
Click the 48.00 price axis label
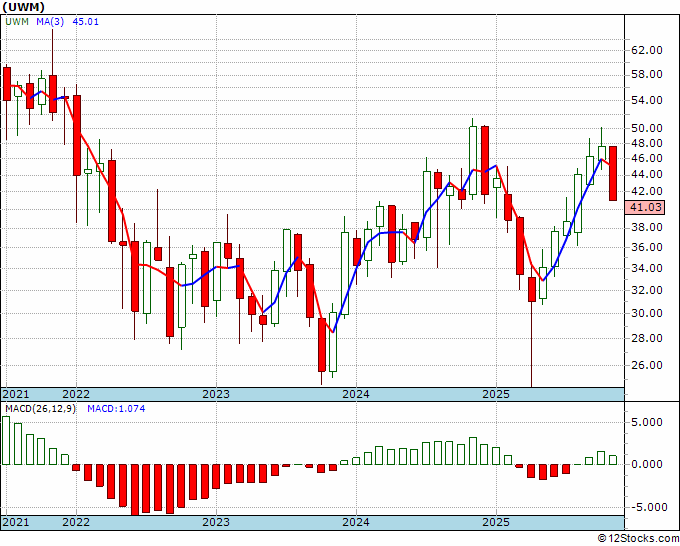click(x=647, y=143)
